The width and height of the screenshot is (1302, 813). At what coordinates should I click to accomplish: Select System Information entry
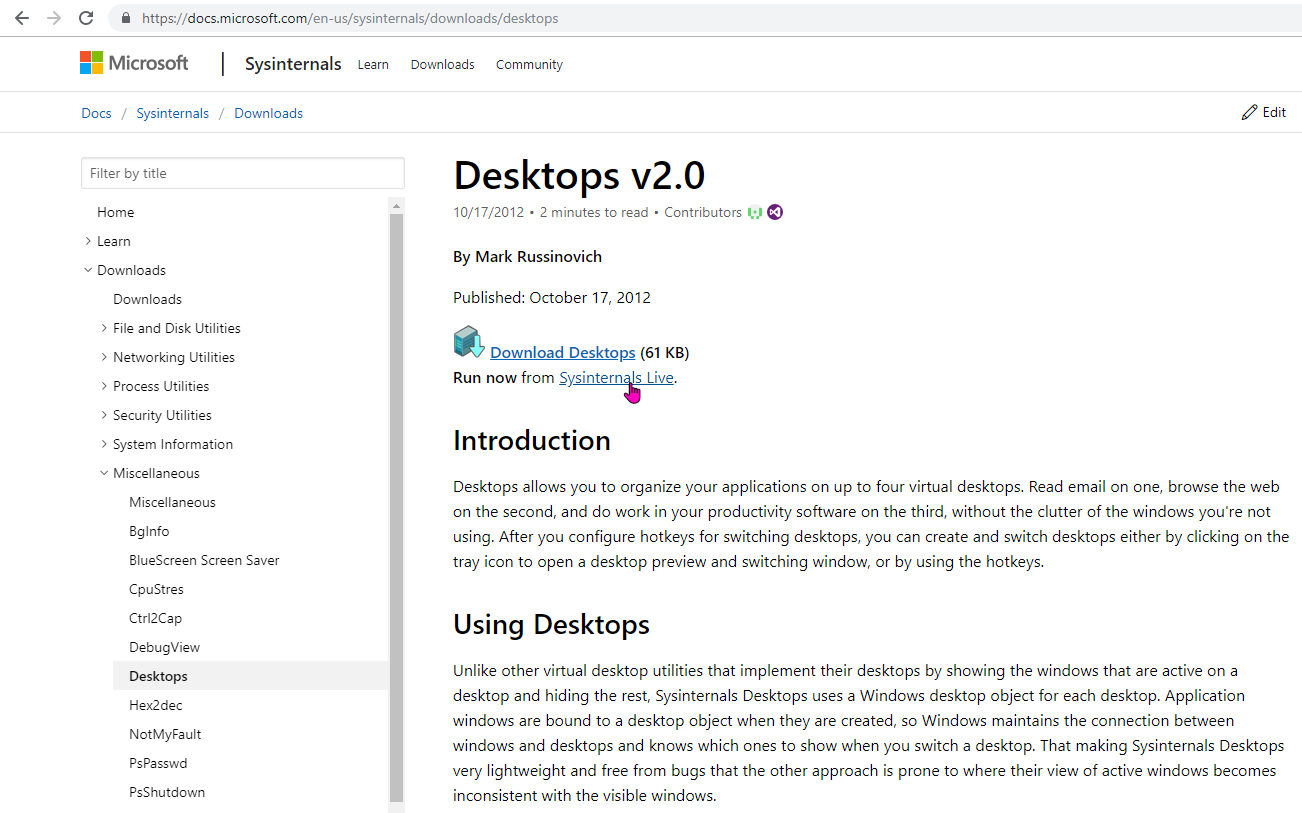click(x=173, y=444)
